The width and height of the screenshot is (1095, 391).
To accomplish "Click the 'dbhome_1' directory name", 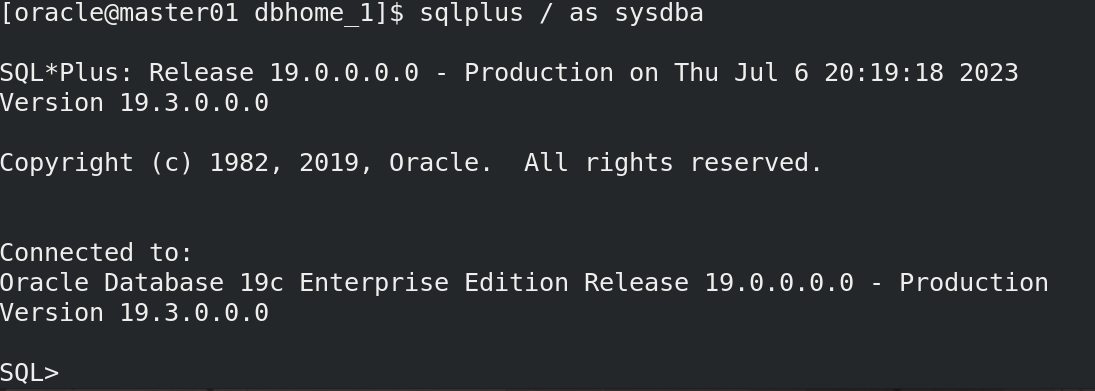I will click(314, 13).
